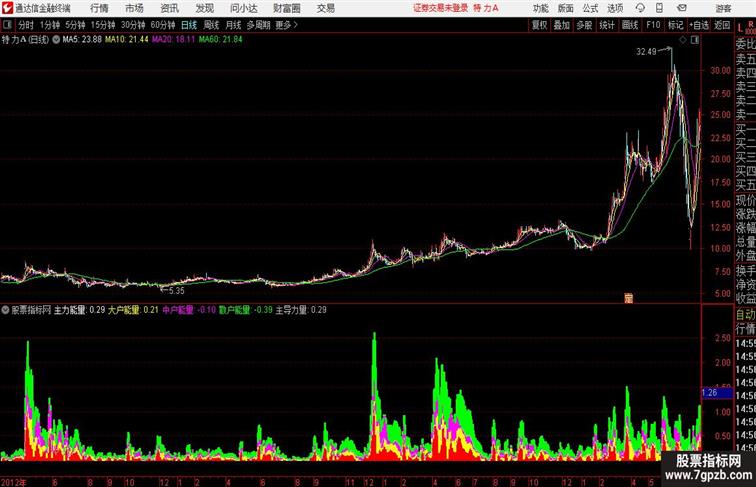Open the 市场 menu
This screenshot has width=756, height=487.
pyautogui.click(x=134, y=8)
